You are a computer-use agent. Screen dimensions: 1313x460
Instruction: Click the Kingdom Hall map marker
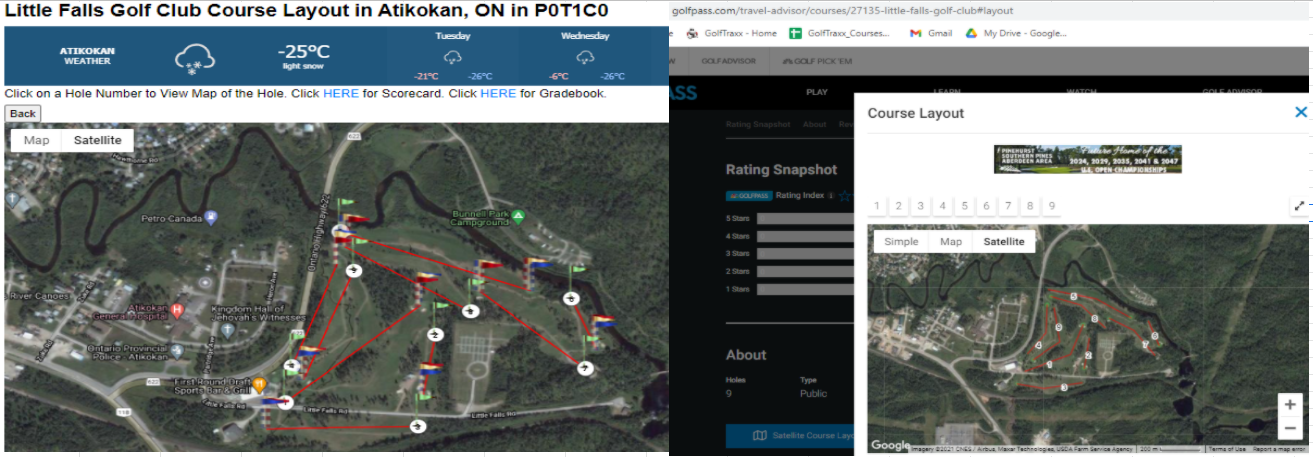tap(228, 328)
